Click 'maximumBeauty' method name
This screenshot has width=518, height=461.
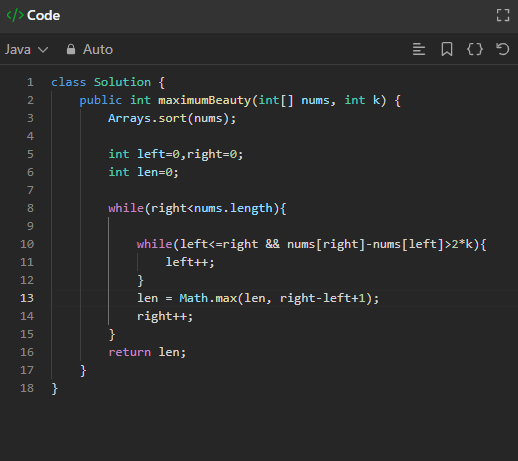[x=204, y=100]
